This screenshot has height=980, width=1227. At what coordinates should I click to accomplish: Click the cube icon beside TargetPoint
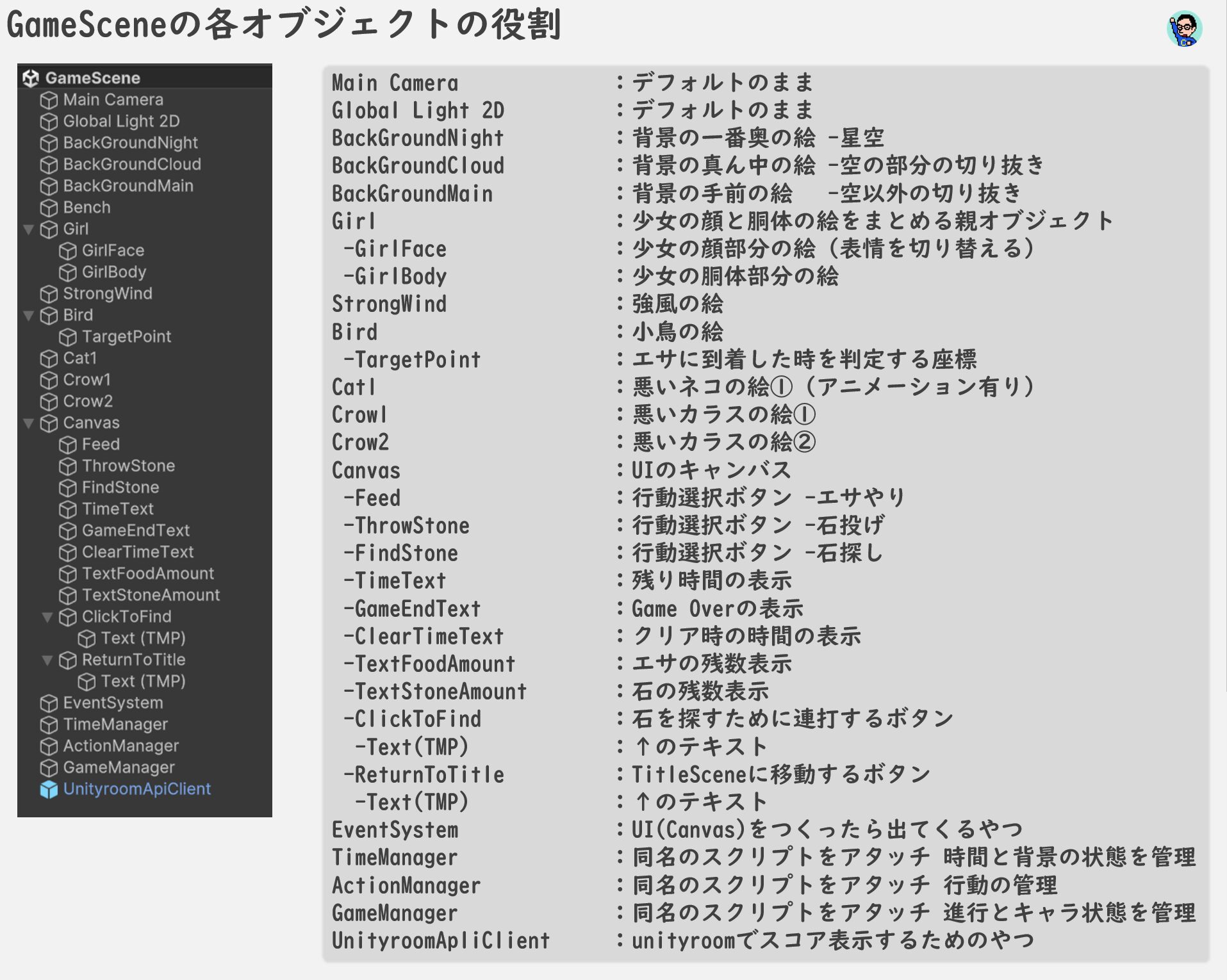(x=68, y=338)
